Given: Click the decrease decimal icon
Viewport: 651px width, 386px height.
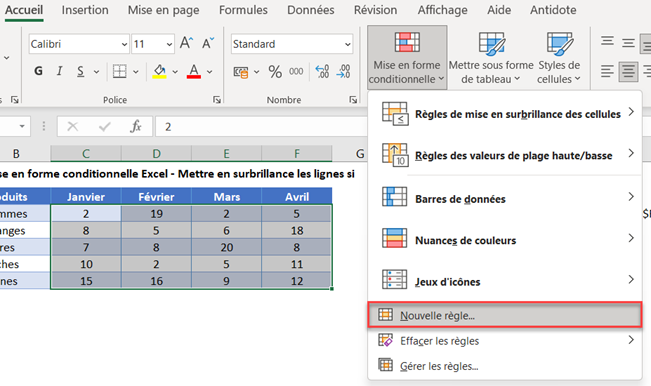Looking at the screenshot, I should [x=343, y=71].
